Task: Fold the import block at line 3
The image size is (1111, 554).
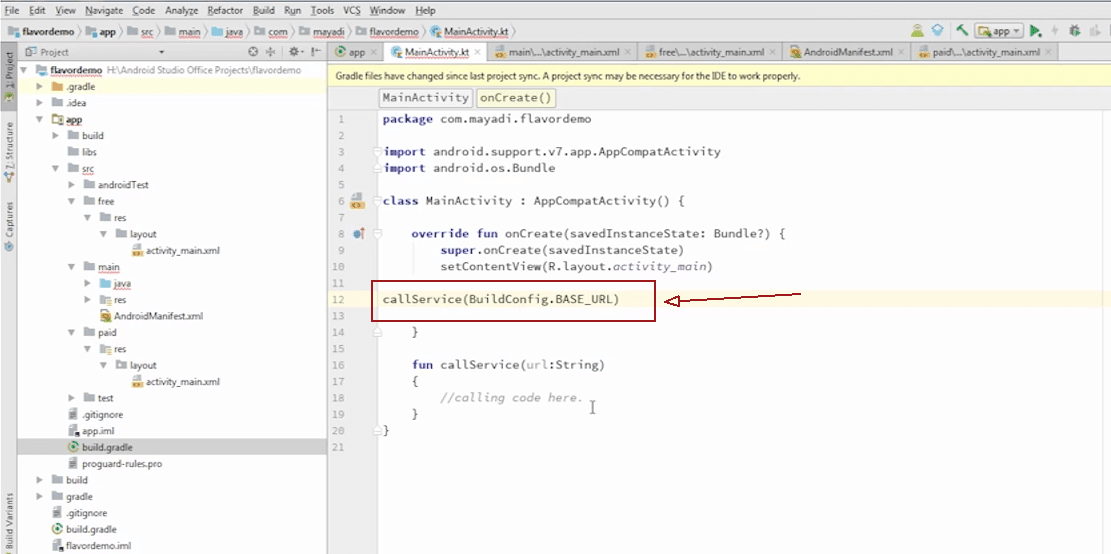Action: point(378,152)
